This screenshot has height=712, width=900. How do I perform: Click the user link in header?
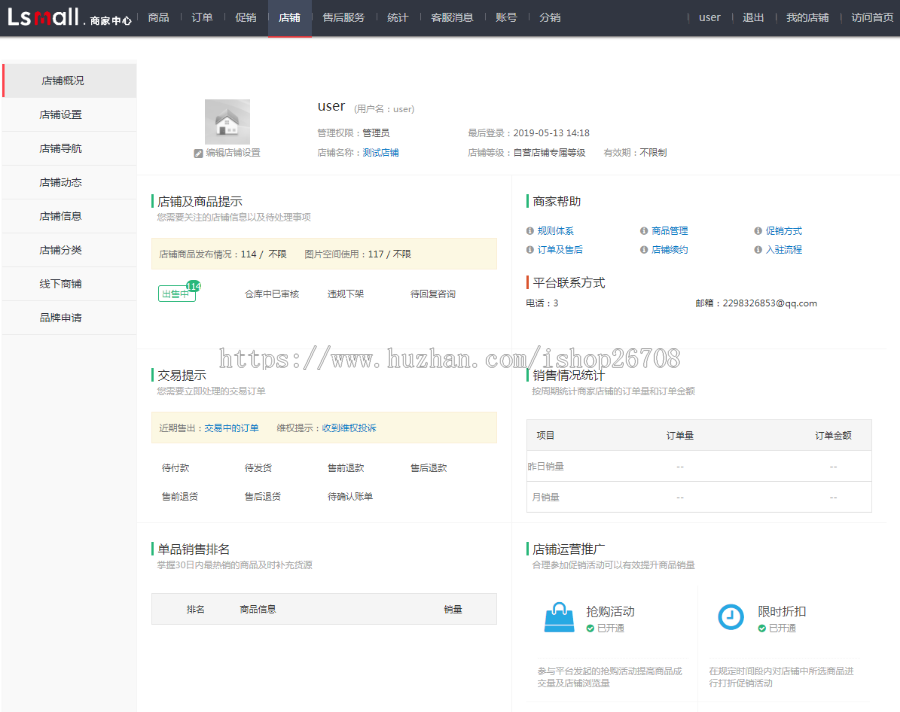[x=709, y=18]
